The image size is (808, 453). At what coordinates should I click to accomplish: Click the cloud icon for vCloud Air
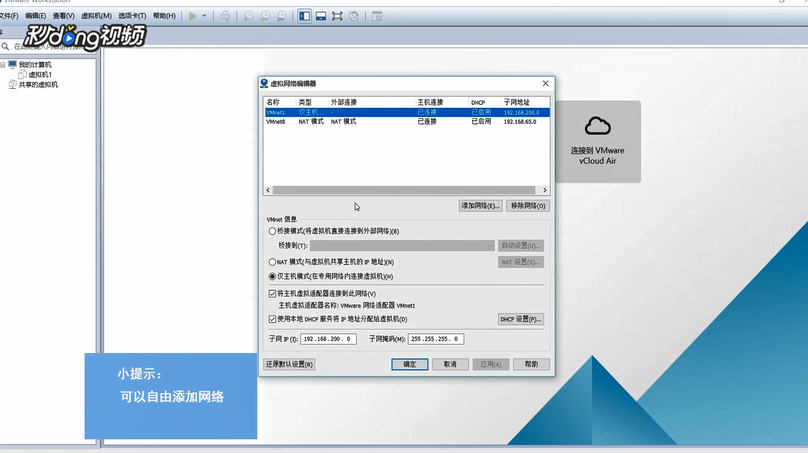pyautogui.click(x=598, y=126)
